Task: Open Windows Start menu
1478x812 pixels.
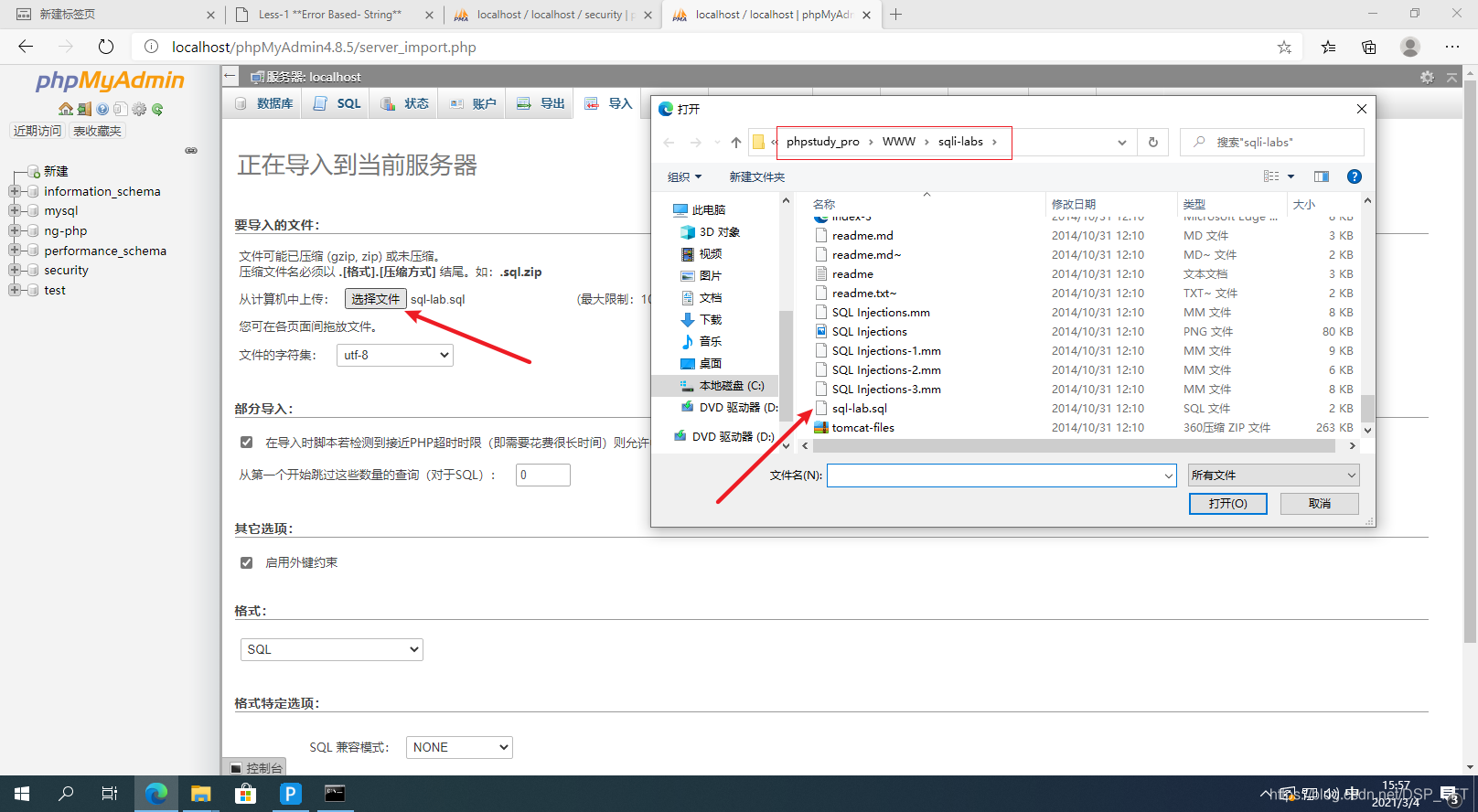Action: 22,793
